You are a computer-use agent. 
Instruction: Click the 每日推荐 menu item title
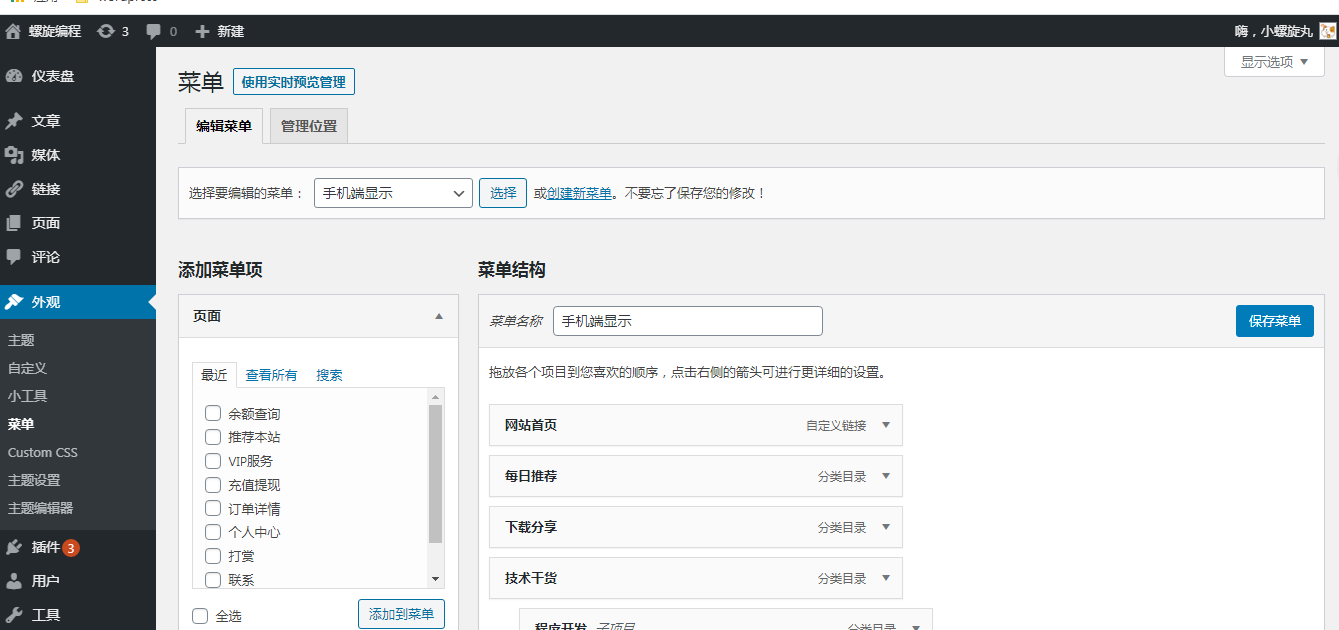(x=531, y=476)
